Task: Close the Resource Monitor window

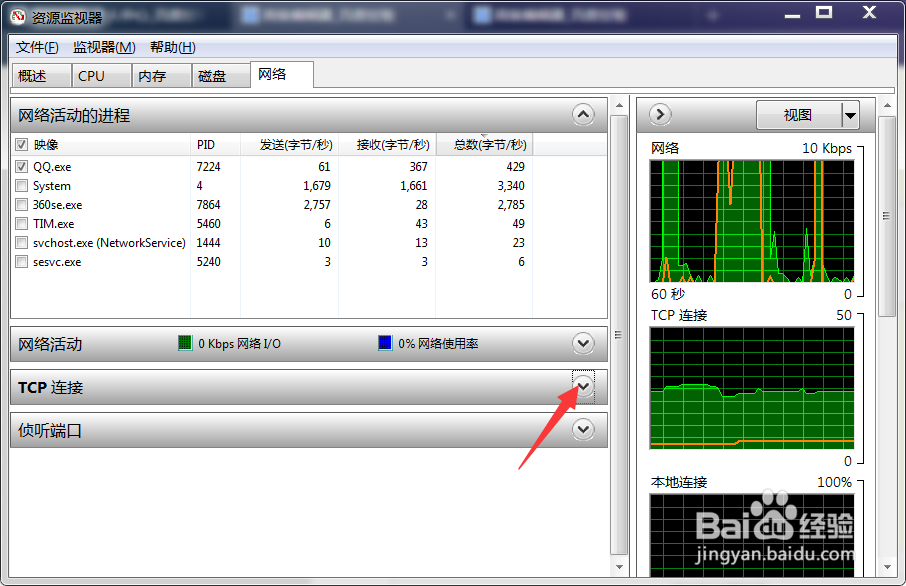Action: coord(869,13)
